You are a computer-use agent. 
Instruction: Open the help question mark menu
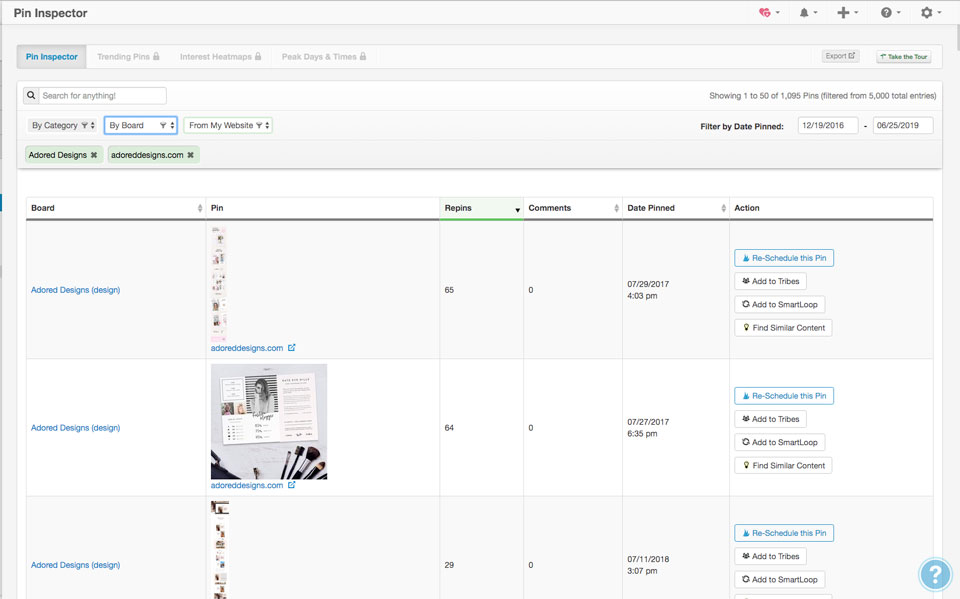888,13
